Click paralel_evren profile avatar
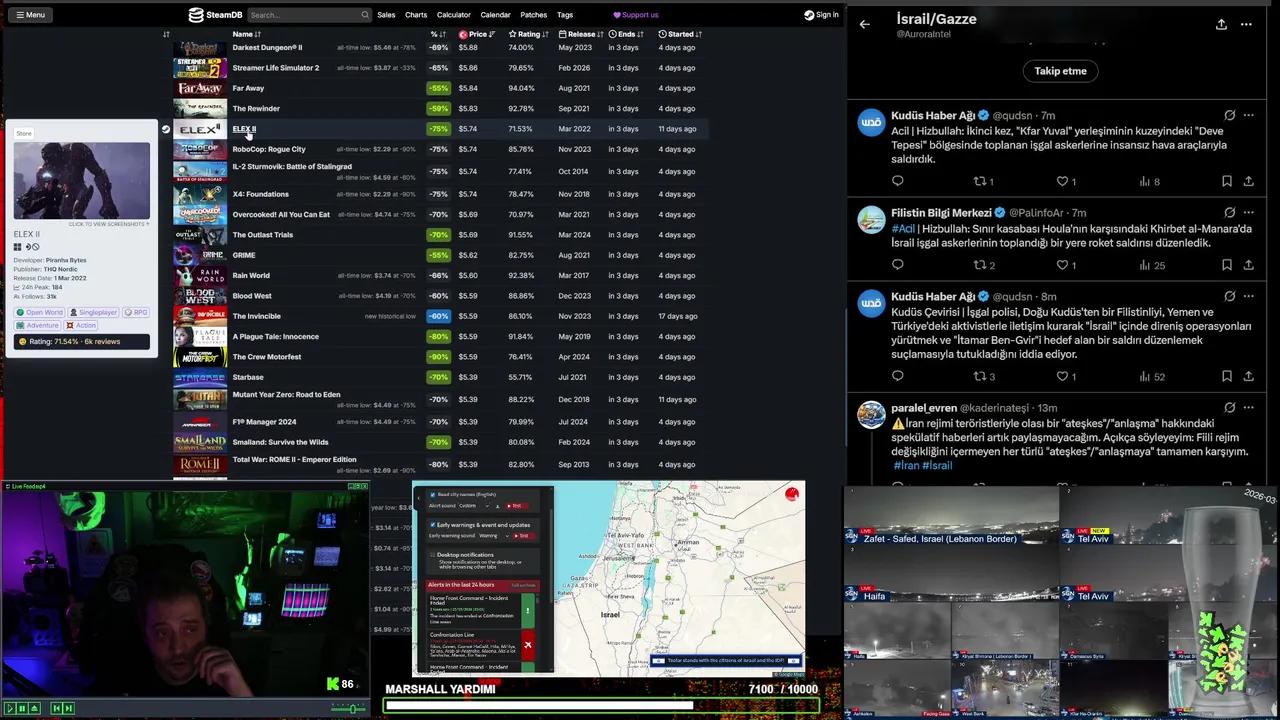The width and height of the screenshot is (1280, 720). (x=871, y=414)
